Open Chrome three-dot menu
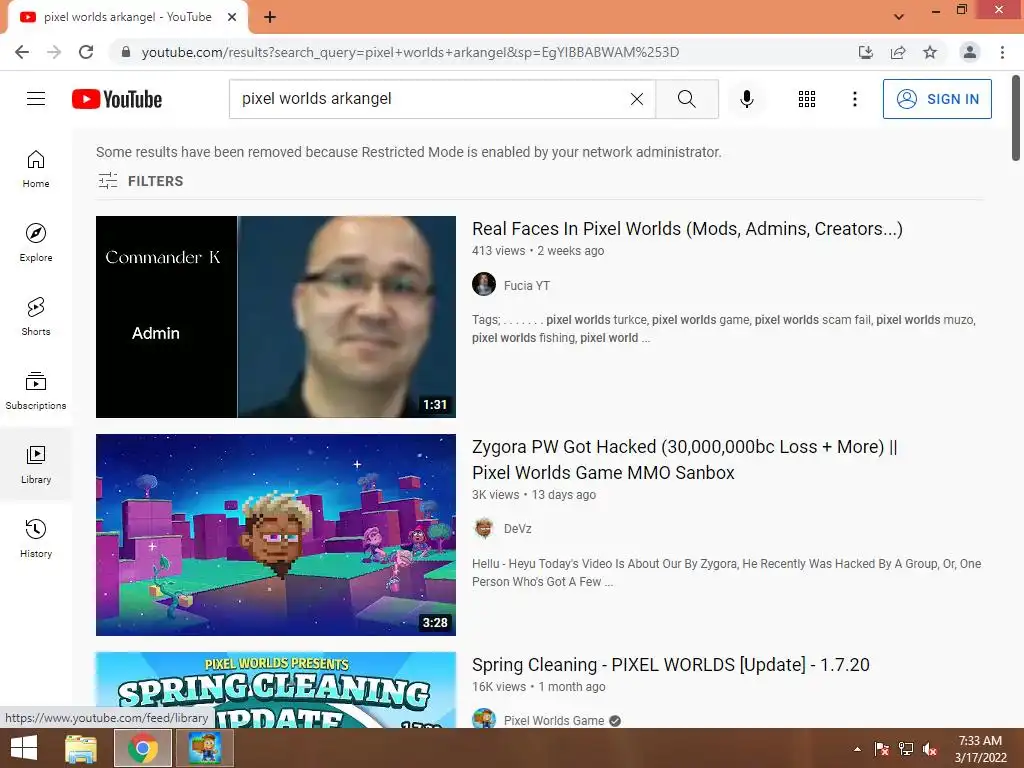 click(x=1002, y=52)
